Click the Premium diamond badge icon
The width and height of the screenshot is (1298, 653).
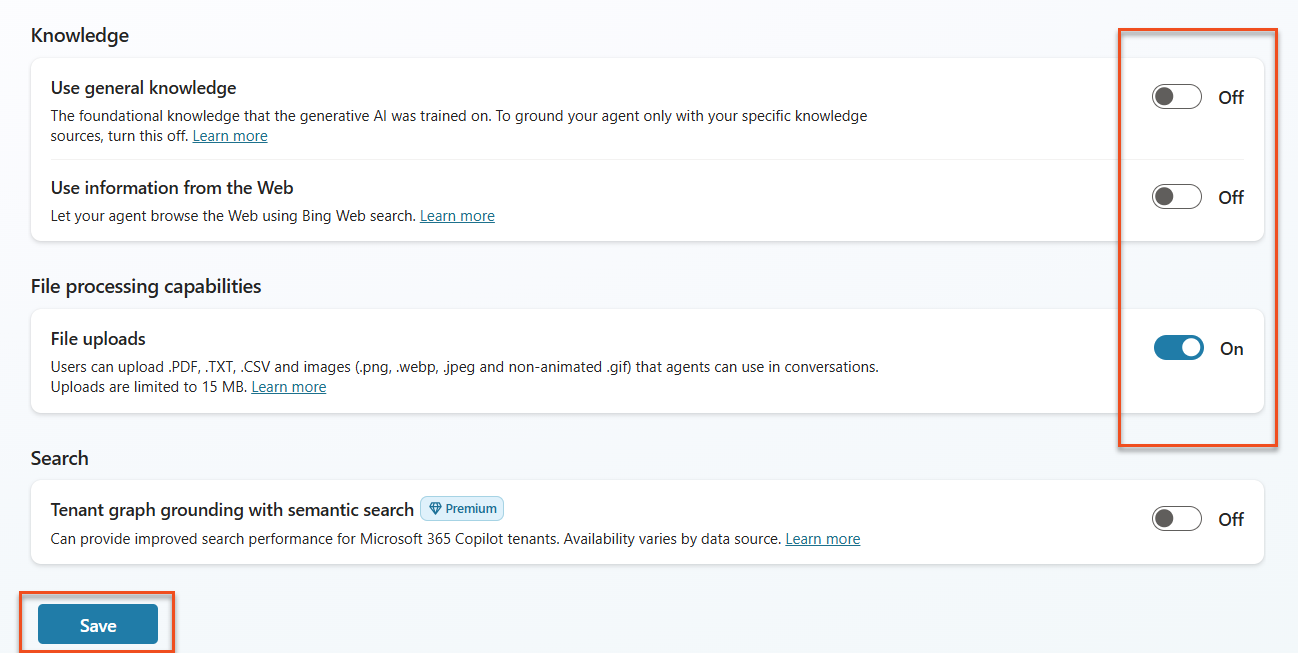(x=461, y=508)
